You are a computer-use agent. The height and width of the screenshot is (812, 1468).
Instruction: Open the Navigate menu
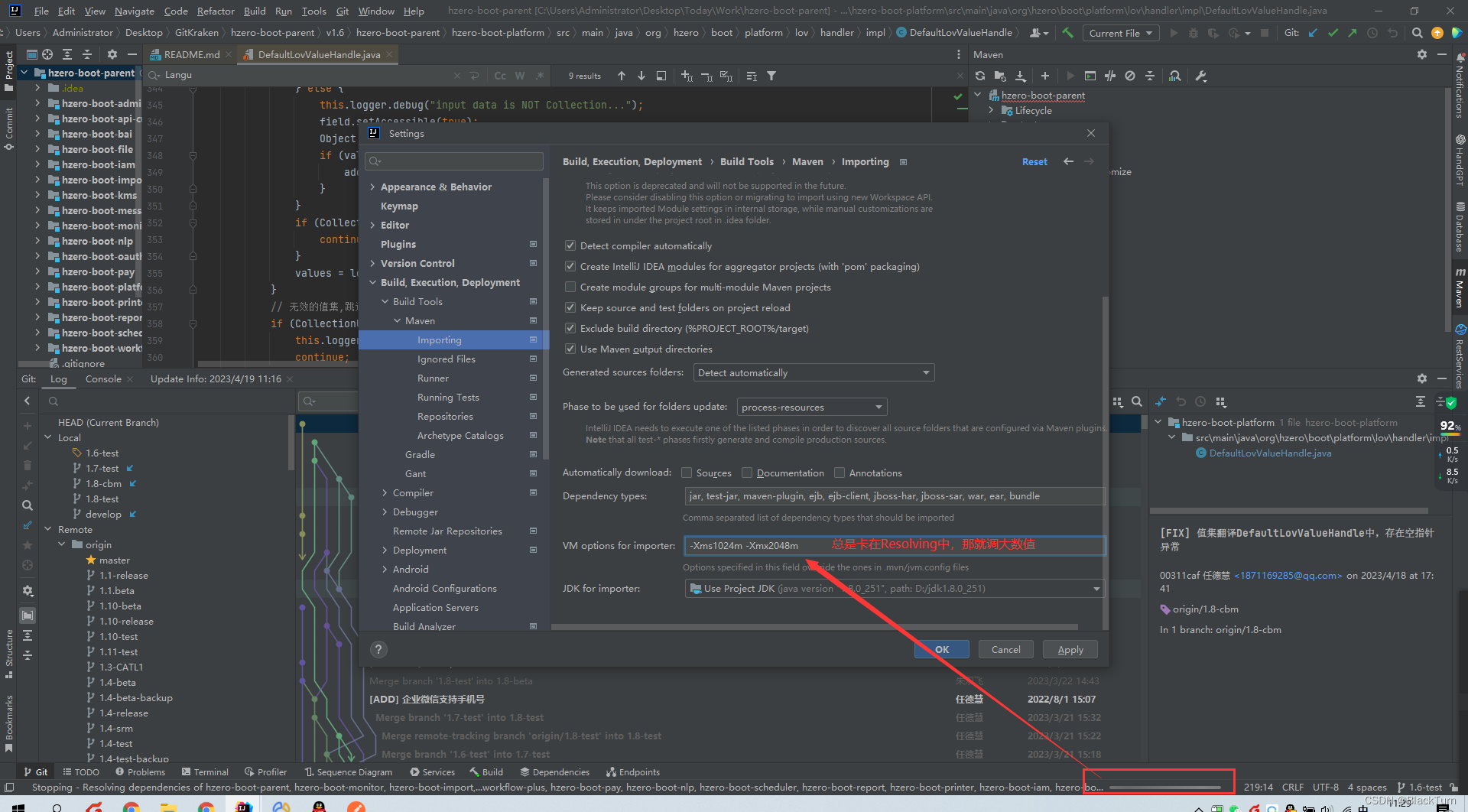coord(134,11)
